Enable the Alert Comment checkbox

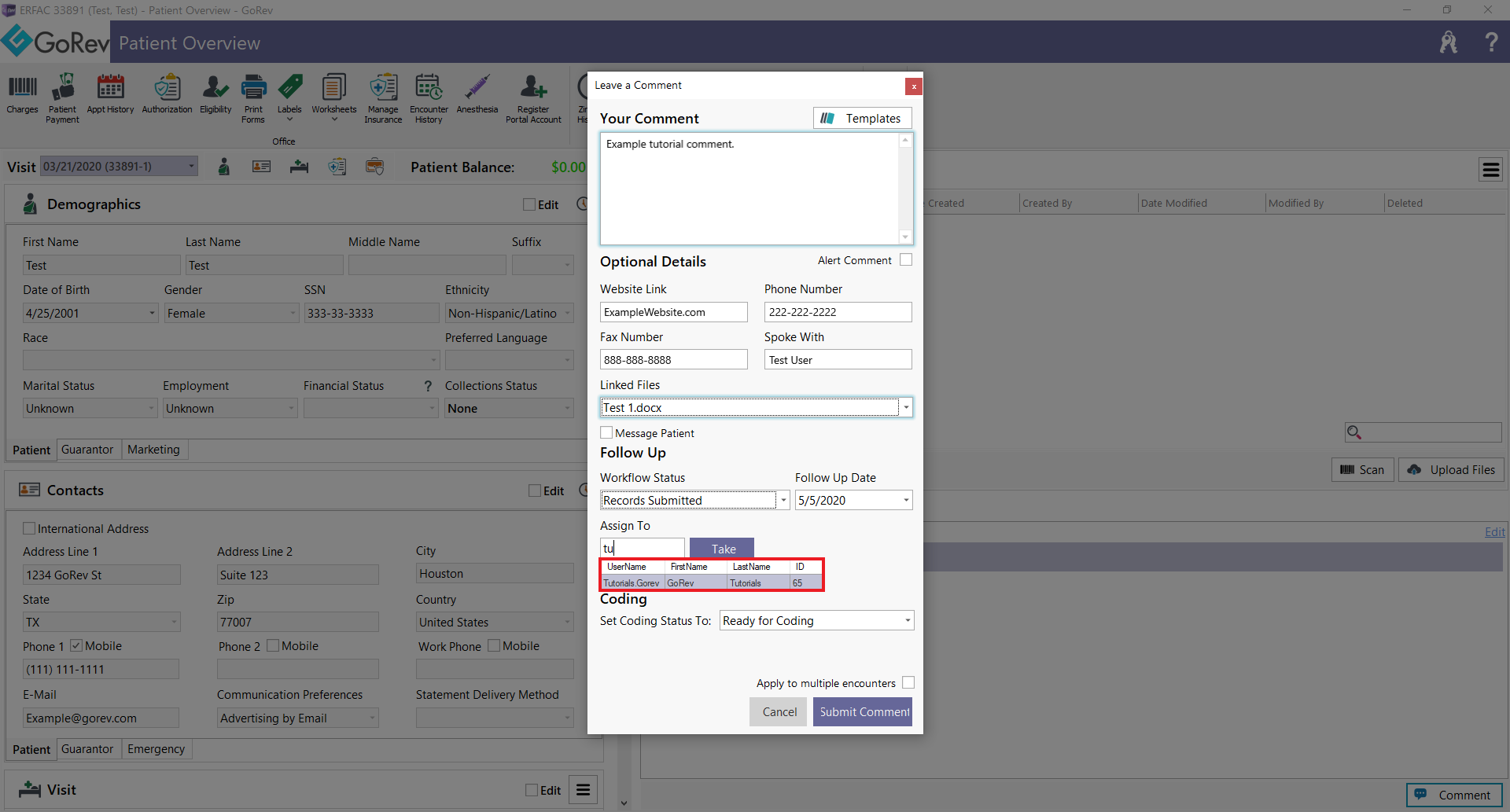point(906,259)
